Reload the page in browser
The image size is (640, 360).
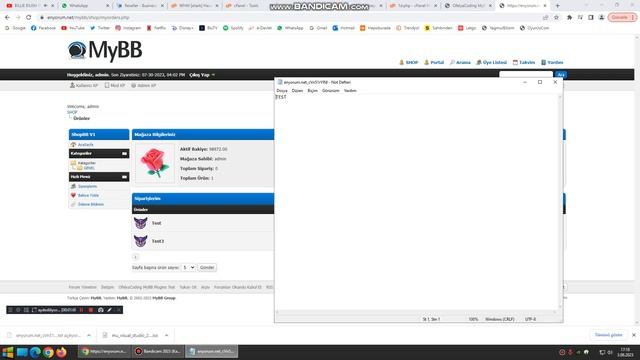click(x=29, y=18)
